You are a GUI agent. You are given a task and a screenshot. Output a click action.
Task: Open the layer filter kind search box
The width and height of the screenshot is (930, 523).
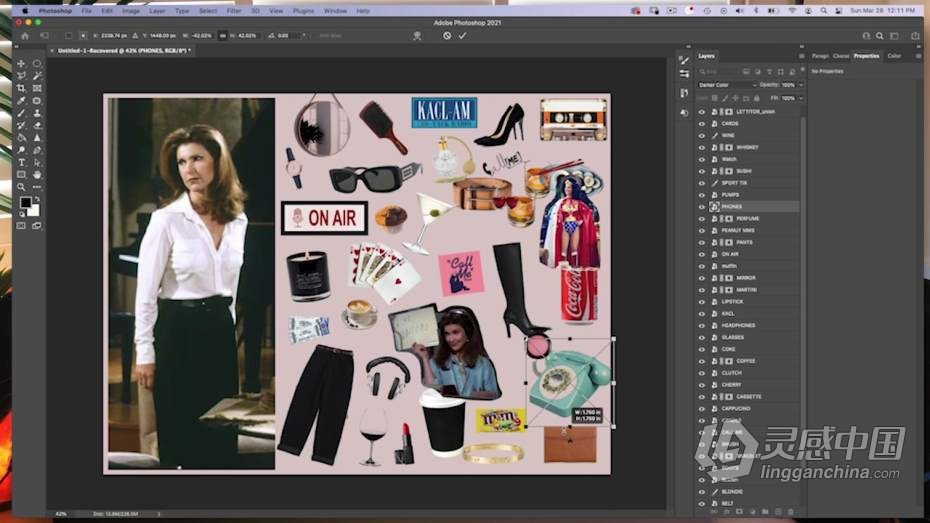718,72
